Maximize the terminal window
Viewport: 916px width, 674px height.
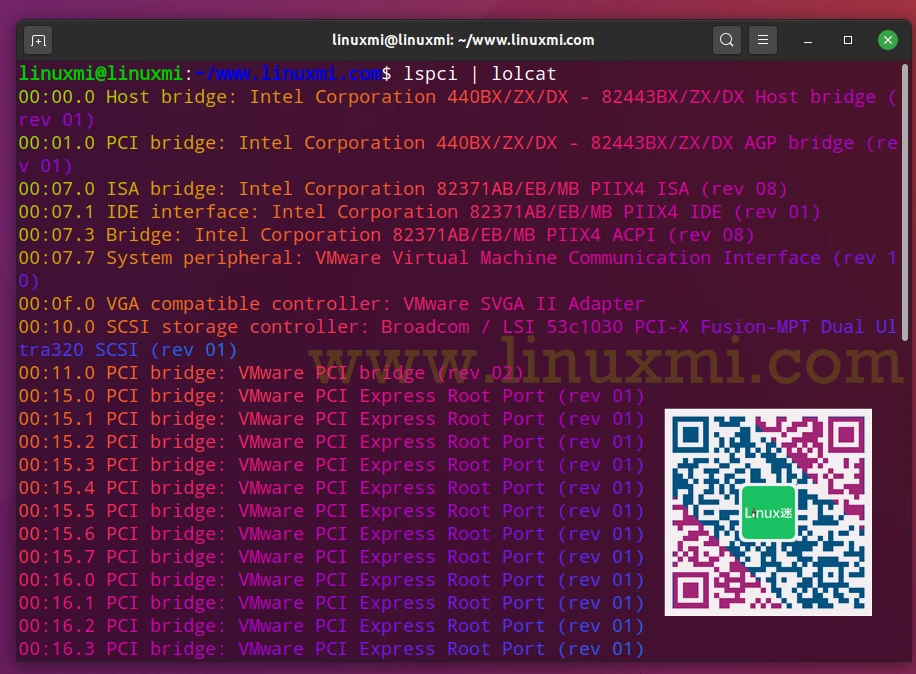pos(848,40)
